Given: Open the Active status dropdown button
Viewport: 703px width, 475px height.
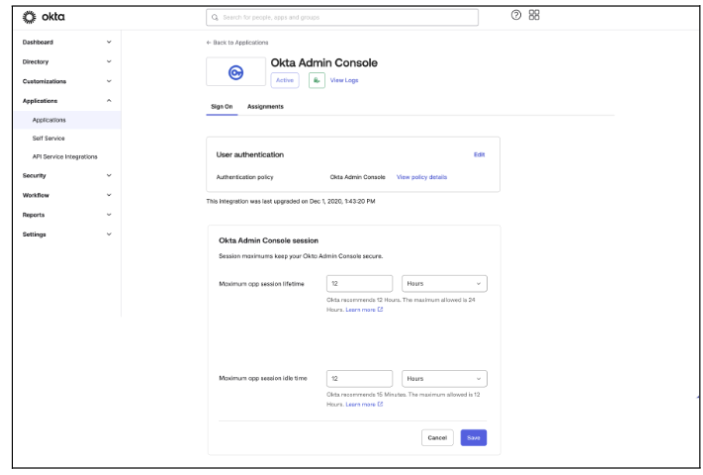Looking at the screenshot, I should tap(285, 81).
